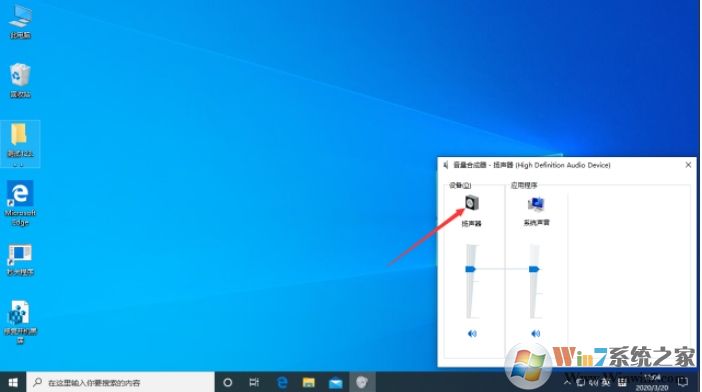
Task: Click the network icon in system tray
Action: [581, 382]
